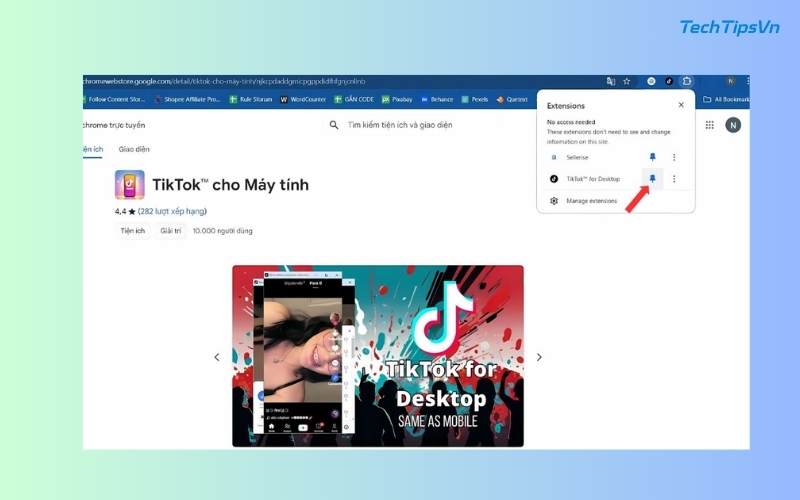Click the chrome trực tuyến store title
This screenshot has height=500, width=800.
click(x=114, y=125)
